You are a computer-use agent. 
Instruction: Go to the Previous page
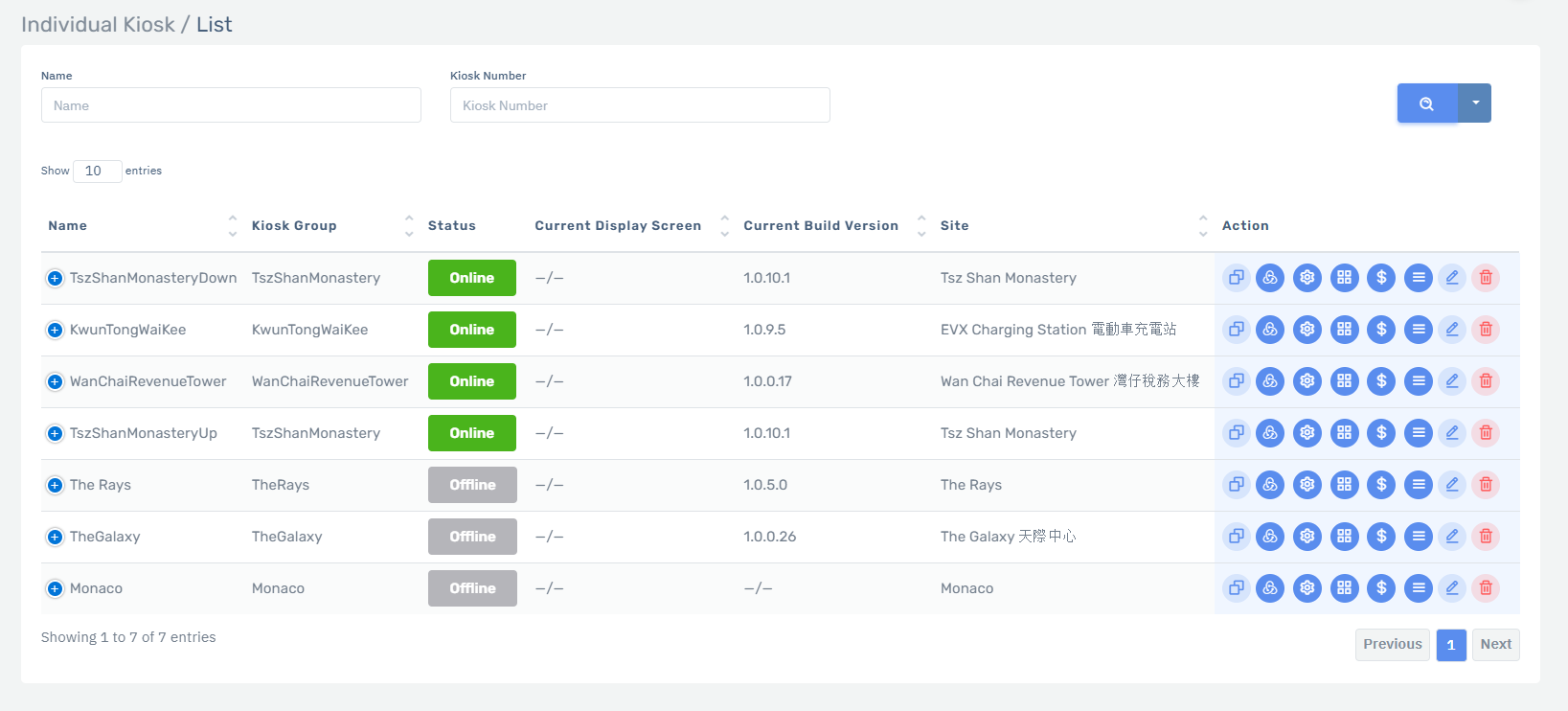click(1393, 645)
